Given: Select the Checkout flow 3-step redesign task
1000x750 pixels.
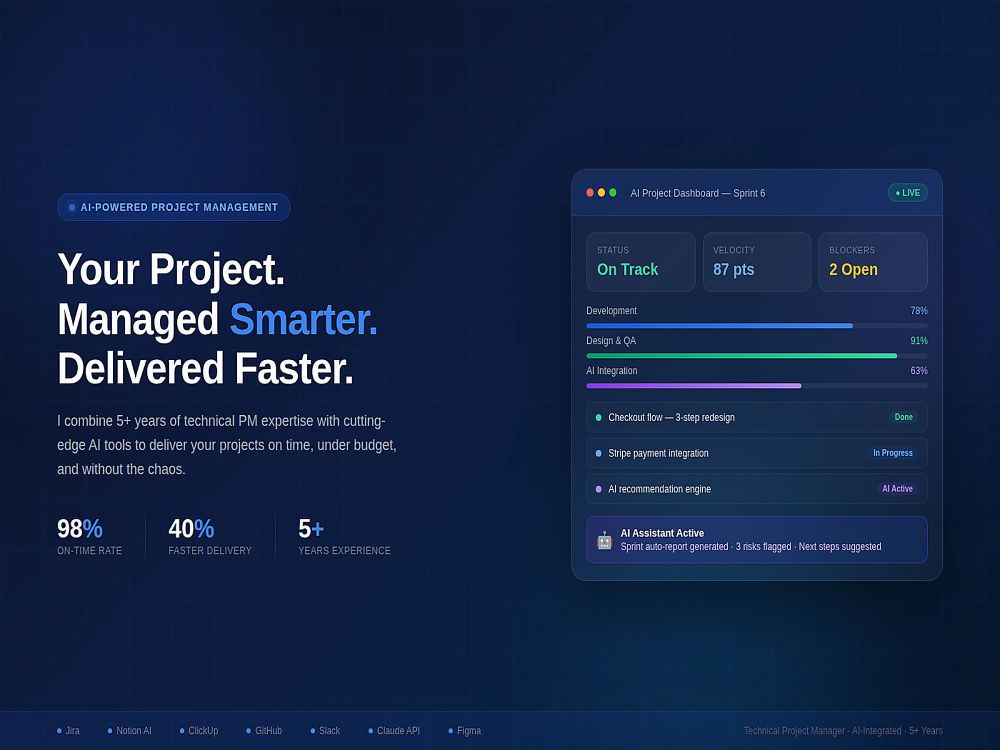Looking at the screenshot, I should 757,417.
